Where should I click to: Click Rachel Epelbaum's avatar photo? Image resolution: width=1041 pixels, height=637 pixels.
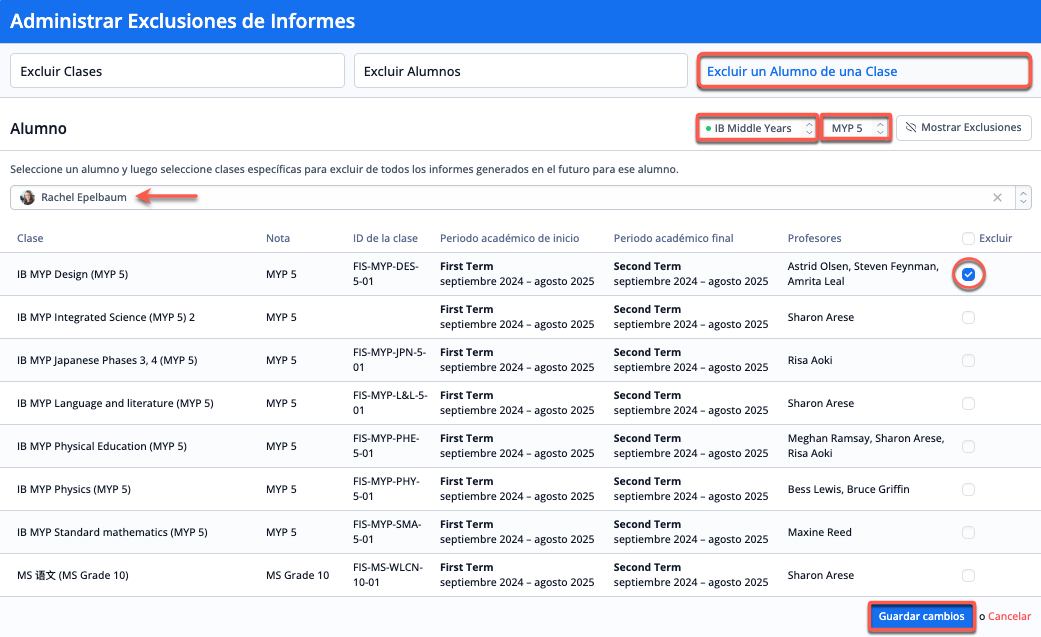28,198
